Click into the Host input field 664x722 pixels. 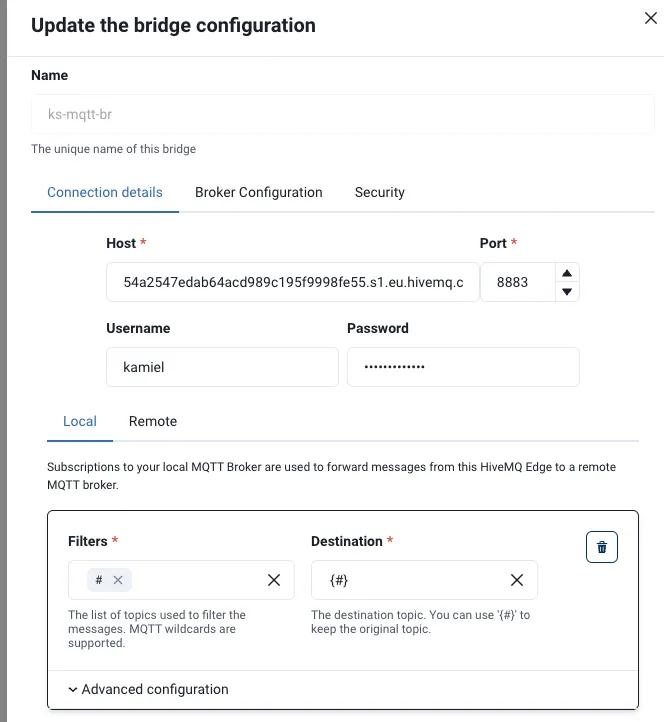click(293, 282)
